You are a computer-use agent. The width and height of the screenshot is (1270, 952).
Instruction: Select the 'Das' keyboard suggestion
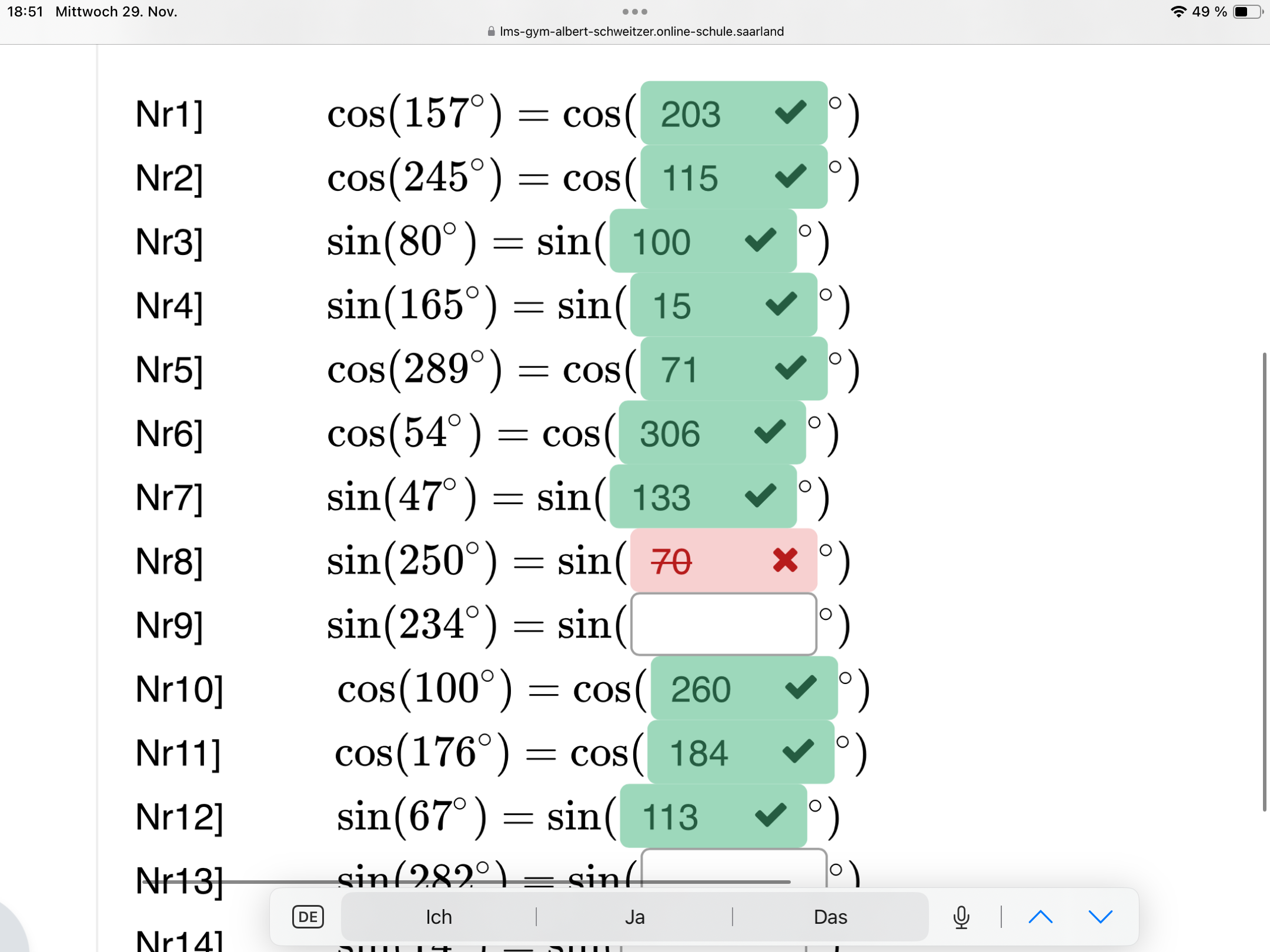pos(830,917)
